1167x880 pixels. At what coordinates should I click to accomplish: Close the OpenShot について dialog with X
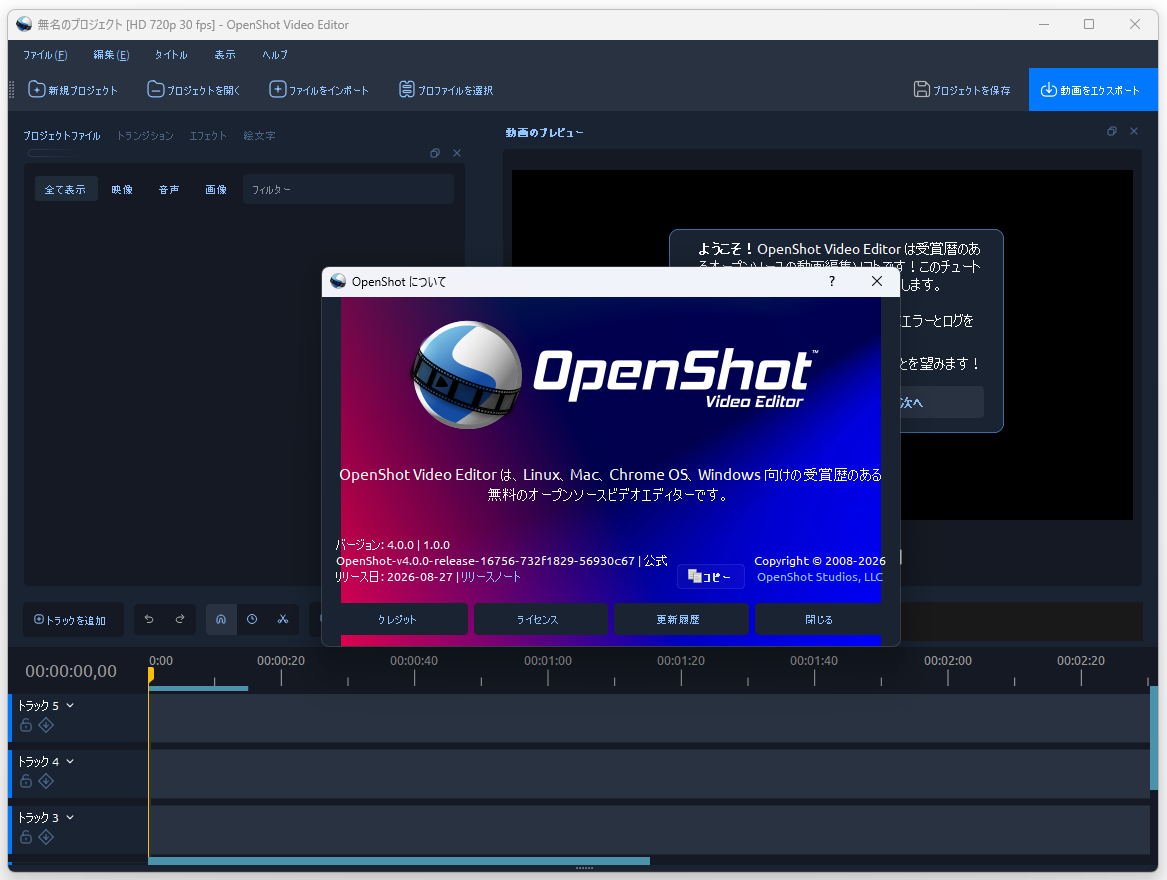point(877,281)
